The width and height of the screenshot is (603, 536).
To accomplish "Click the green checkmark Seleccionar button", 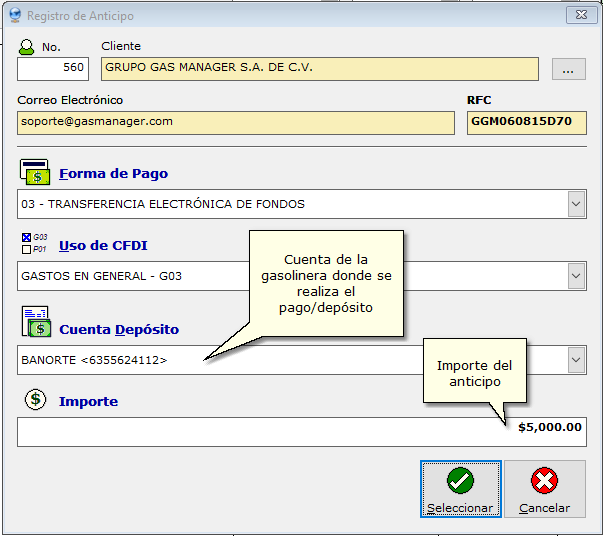I will coord(460,488).
